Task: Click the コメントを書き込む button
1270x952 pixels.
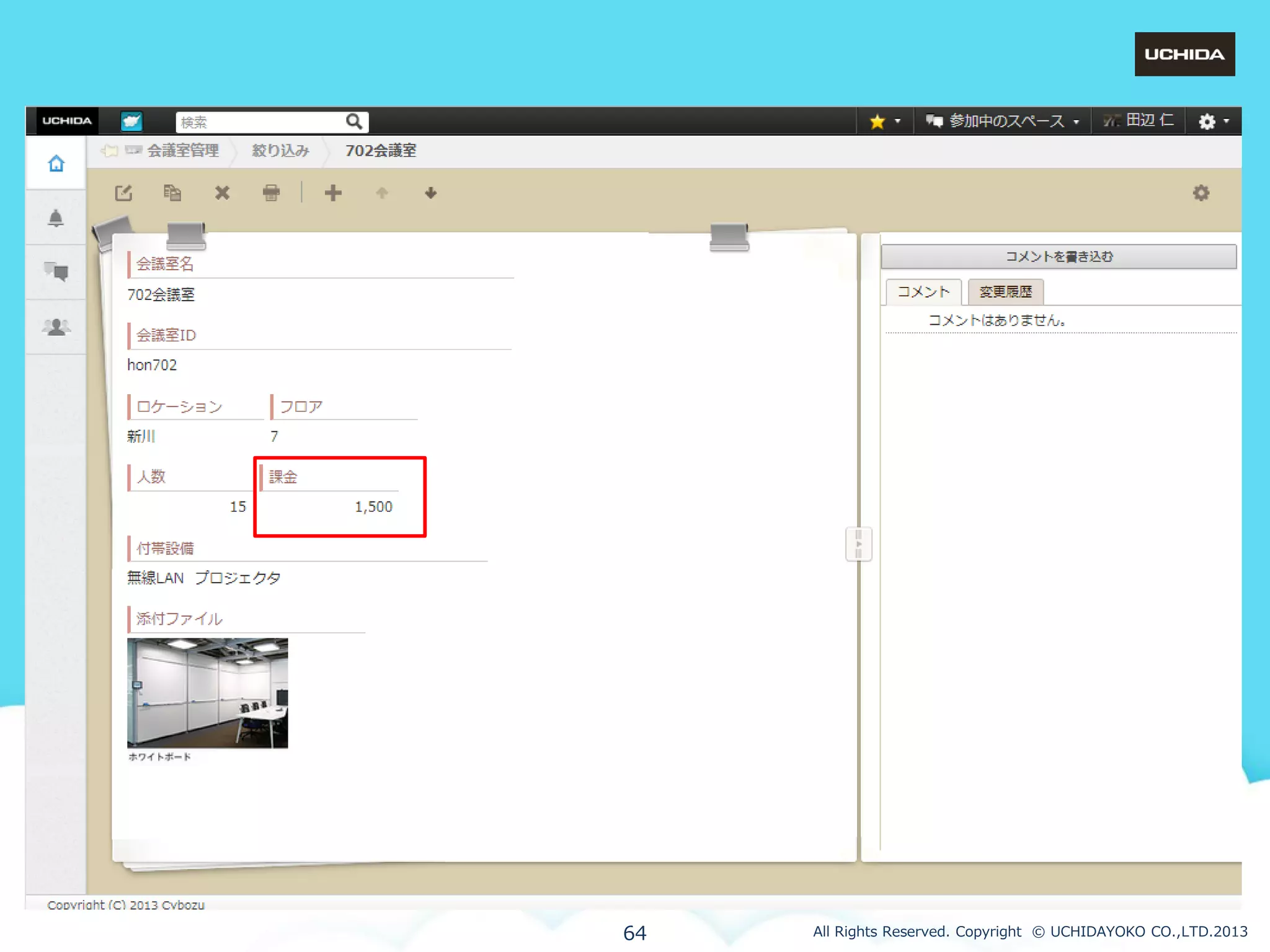Action: pyautogui.click(x=1059, y=257)
